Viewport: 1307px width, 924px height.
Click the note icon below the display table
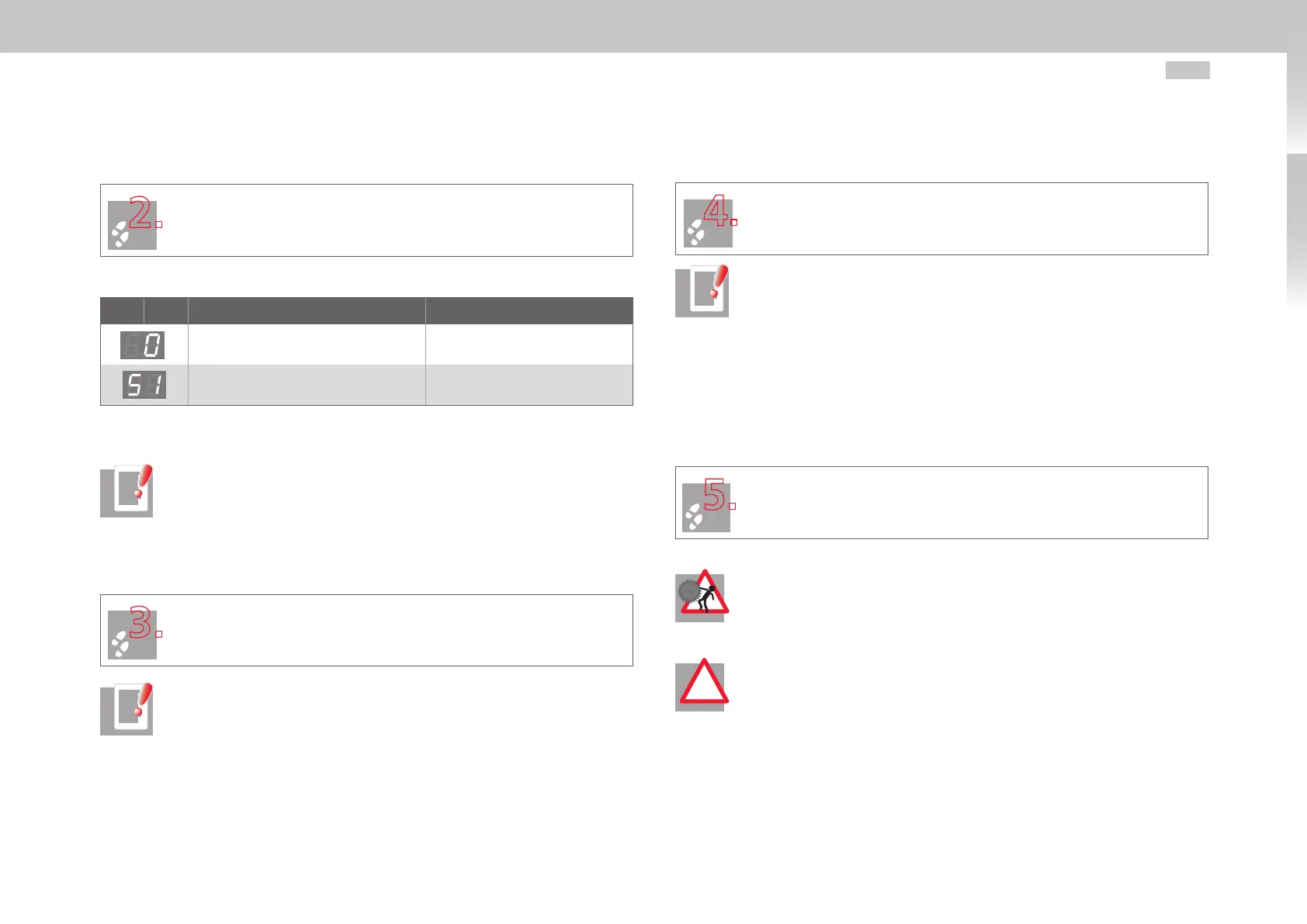click(x=127, y=491)
